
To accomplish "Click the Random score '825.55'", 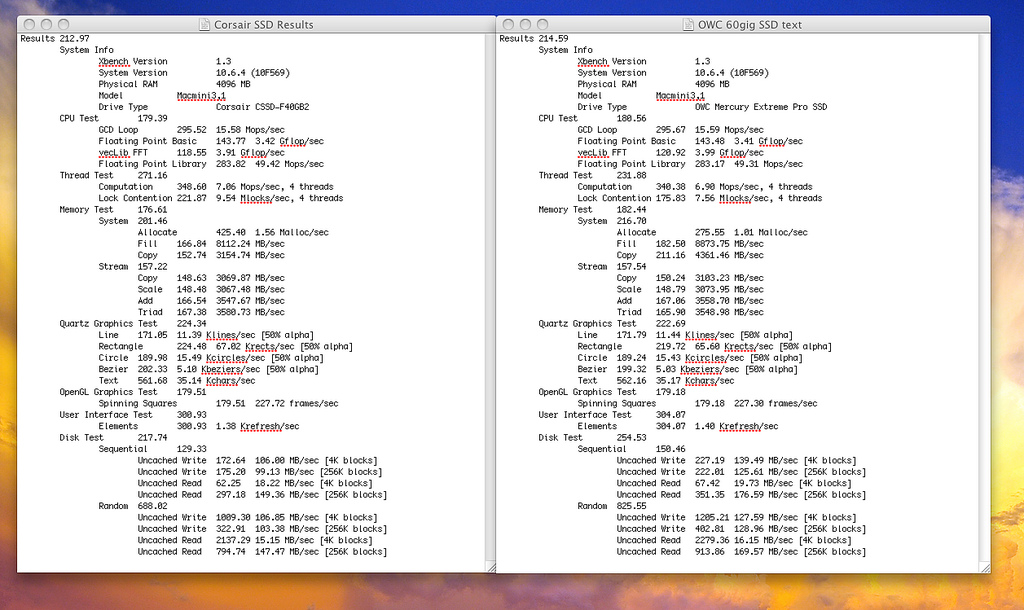I will tap(631, 506).
